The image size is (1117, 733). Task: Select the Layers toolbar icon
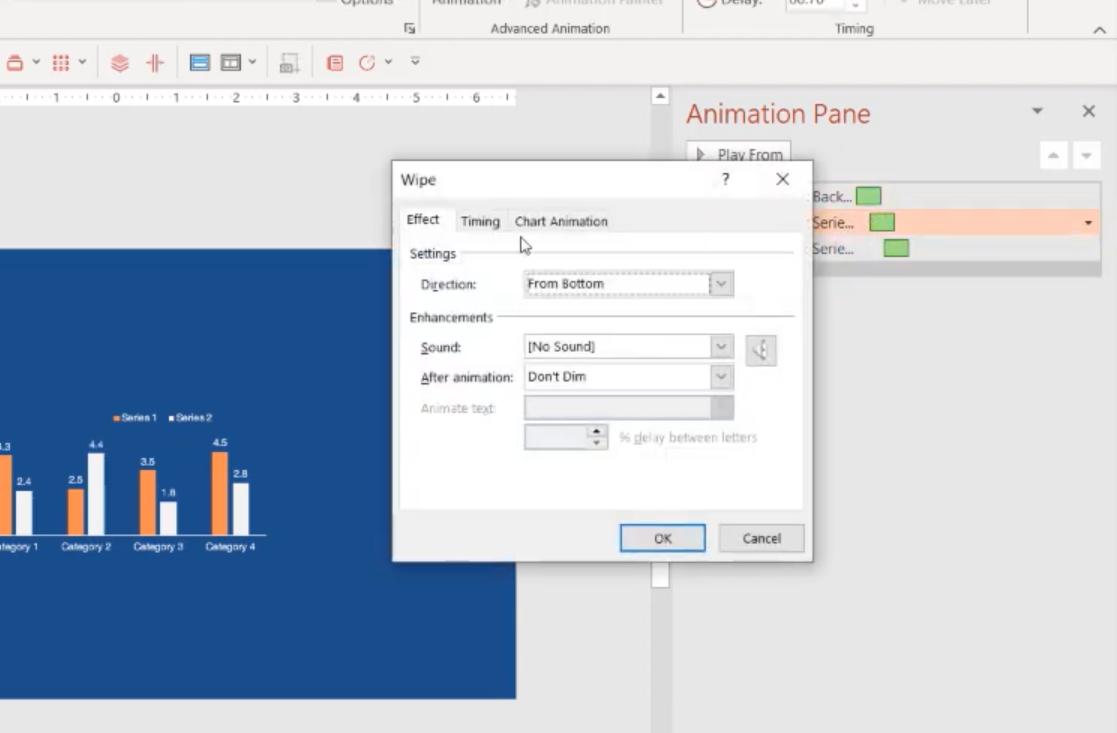click(x=120, y=62)
